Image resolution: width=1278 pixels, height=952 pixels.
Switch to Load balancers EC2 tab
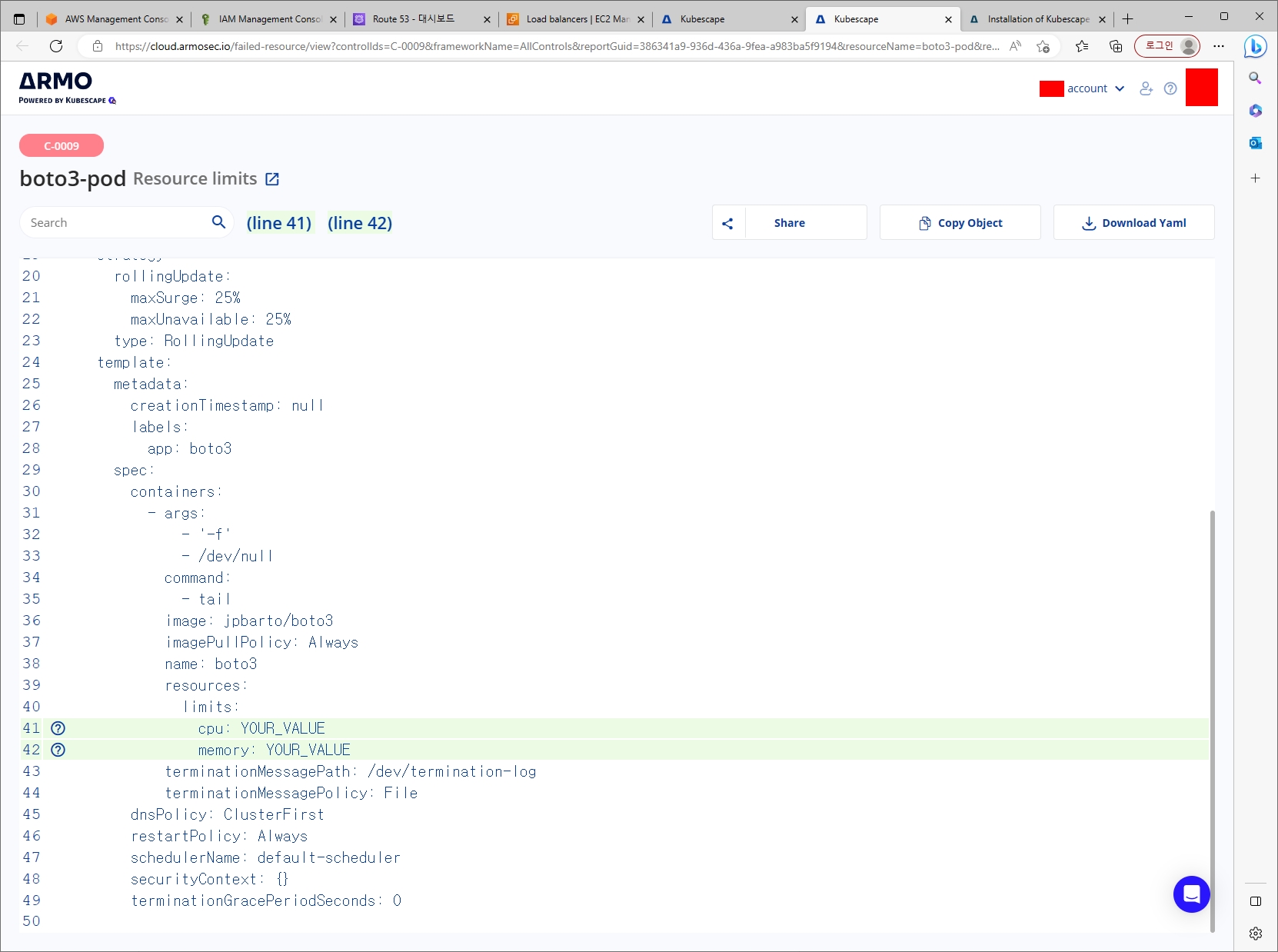[575, 19]
